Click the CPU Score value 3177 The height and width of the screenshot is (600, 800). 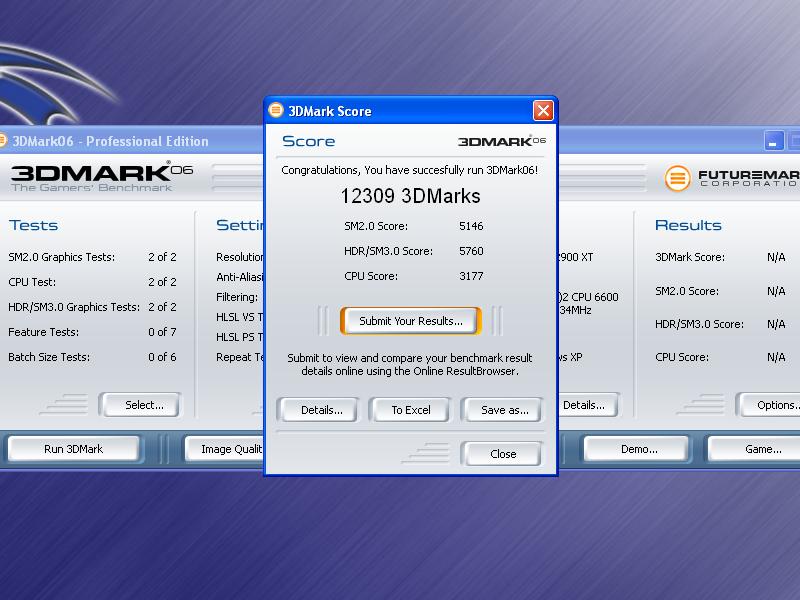pyautogui.click(x=471, y=276)
